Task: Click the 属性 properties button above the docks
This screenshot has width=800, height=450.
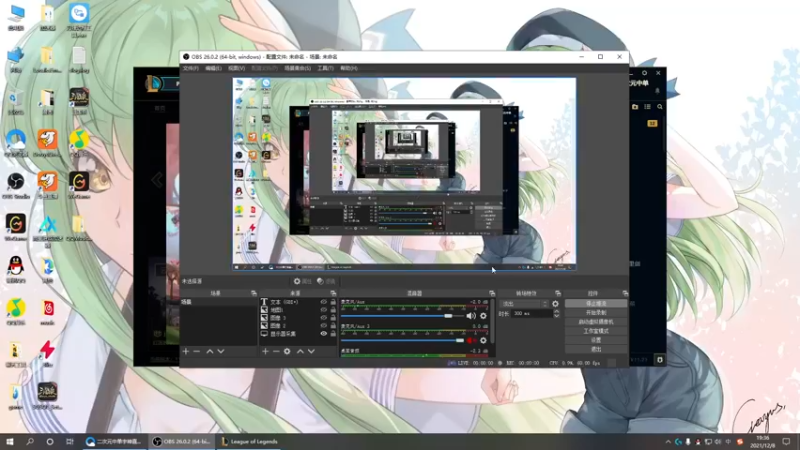Action: (x=303, y=281)
